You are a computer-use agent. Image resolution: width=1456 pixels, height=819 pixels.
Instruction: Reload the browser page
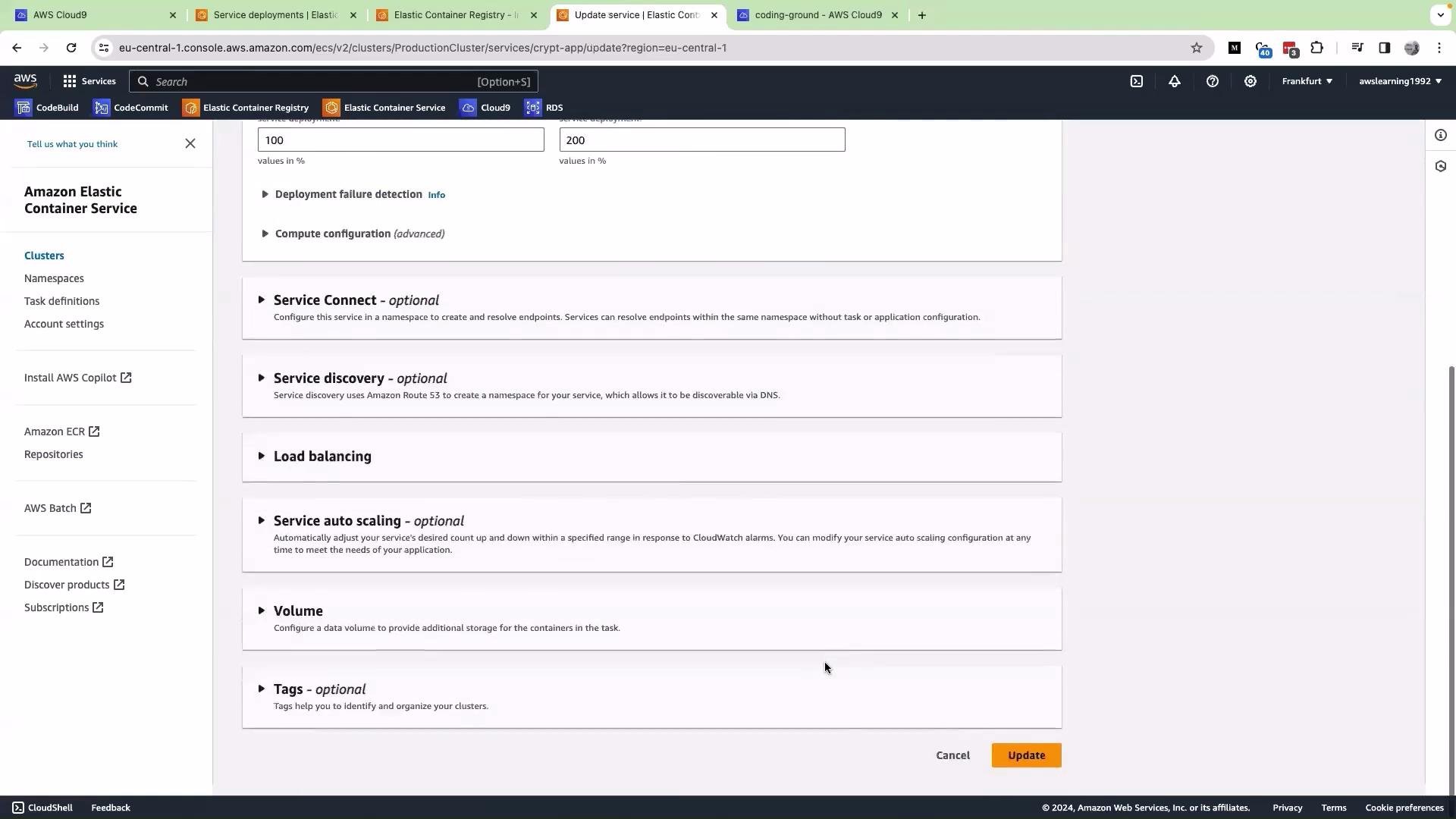click(x=71, y=48)
